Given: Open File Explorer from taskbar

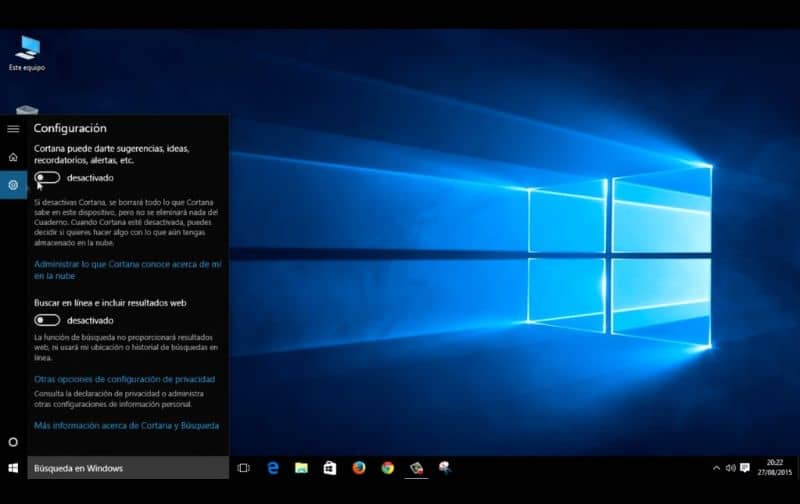Looking at the screenshot, I should click(302, 468).
